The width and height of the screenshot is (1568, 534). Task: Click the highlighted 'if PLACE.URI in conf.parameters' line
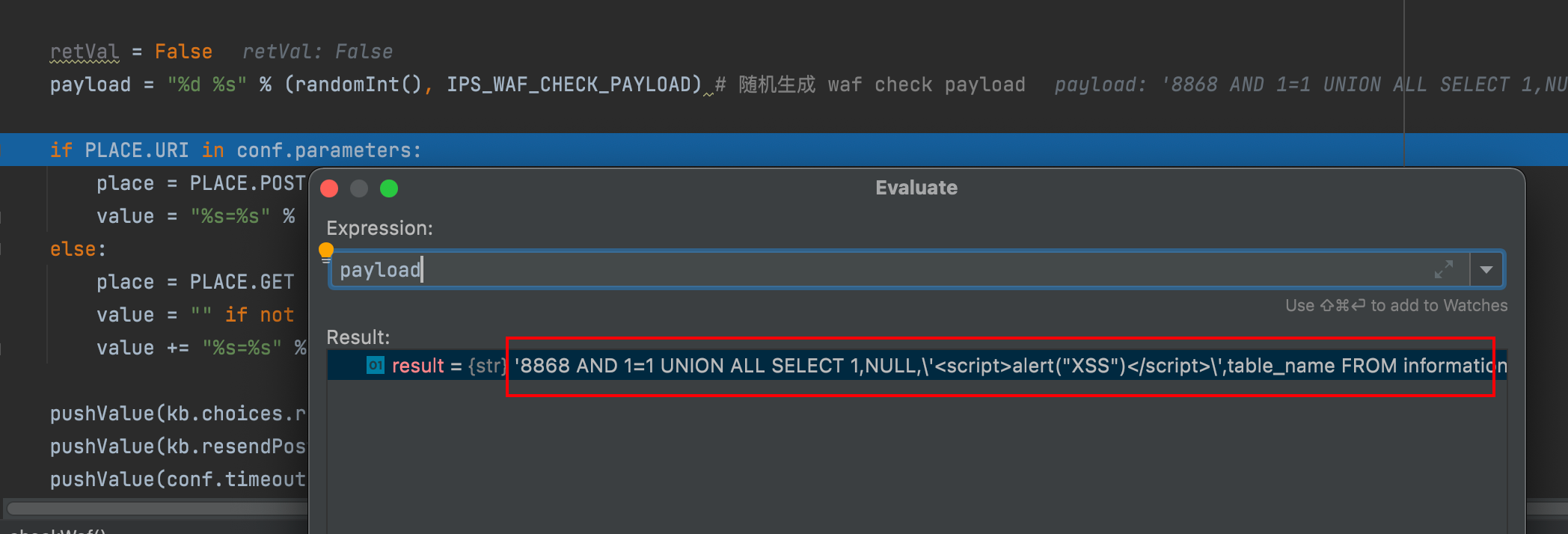pos(236,150)
